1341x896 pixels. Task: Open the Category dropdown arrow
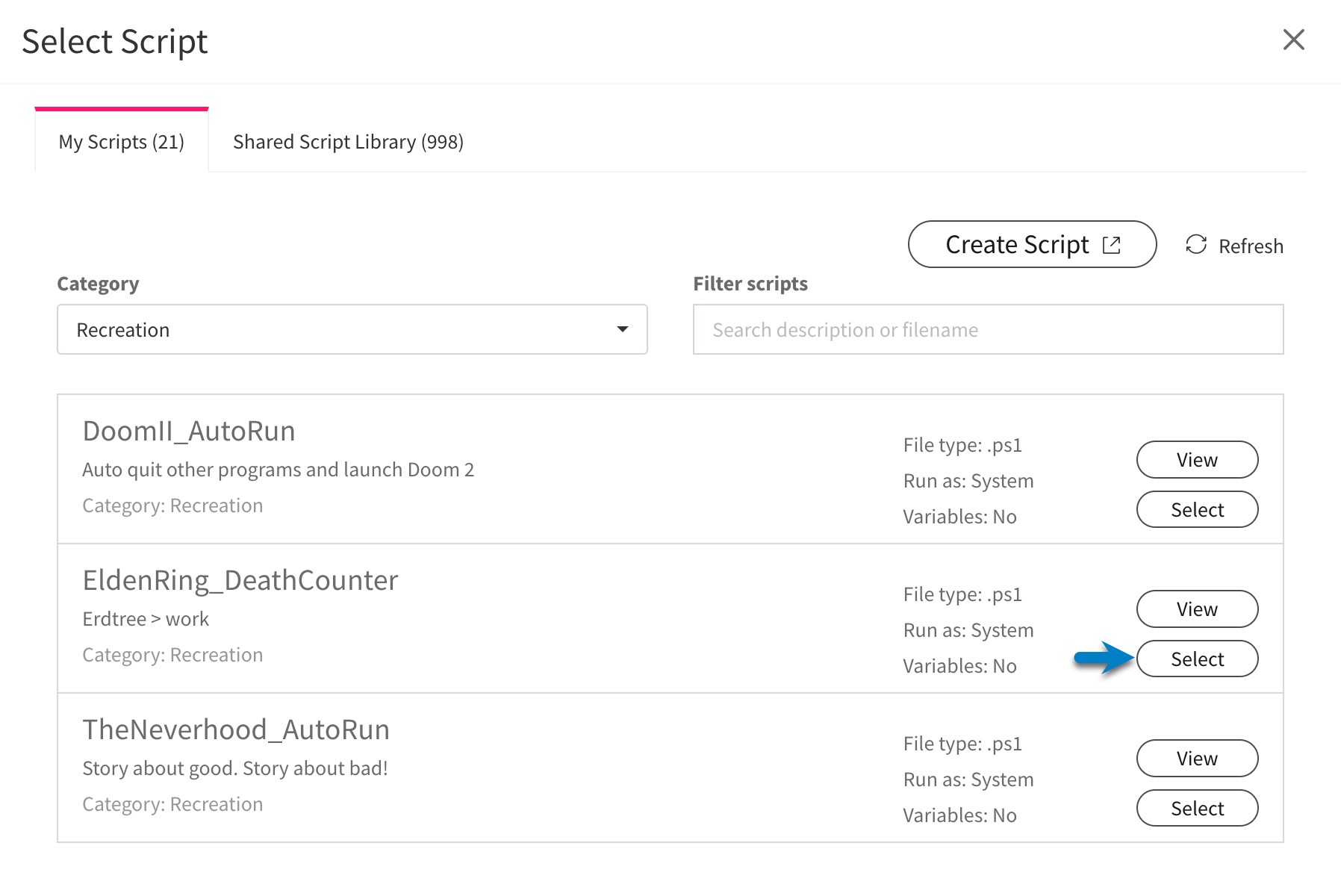(622, 329)
